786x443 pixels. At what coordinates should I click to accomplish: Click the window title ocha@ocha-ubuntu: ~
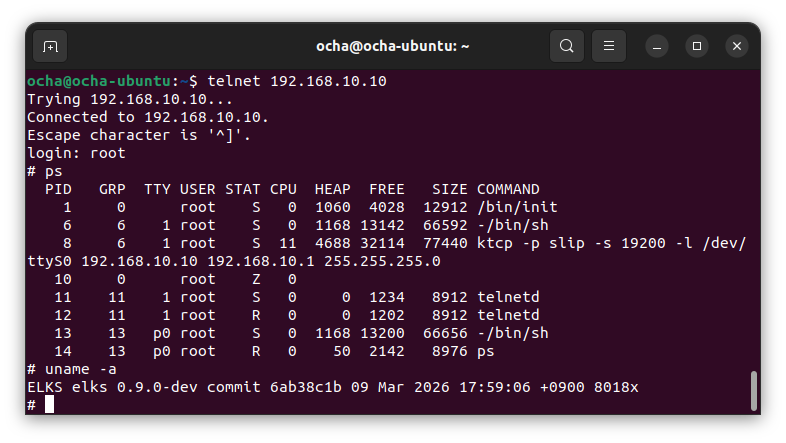pyautogui.click(x=393, y=46)
